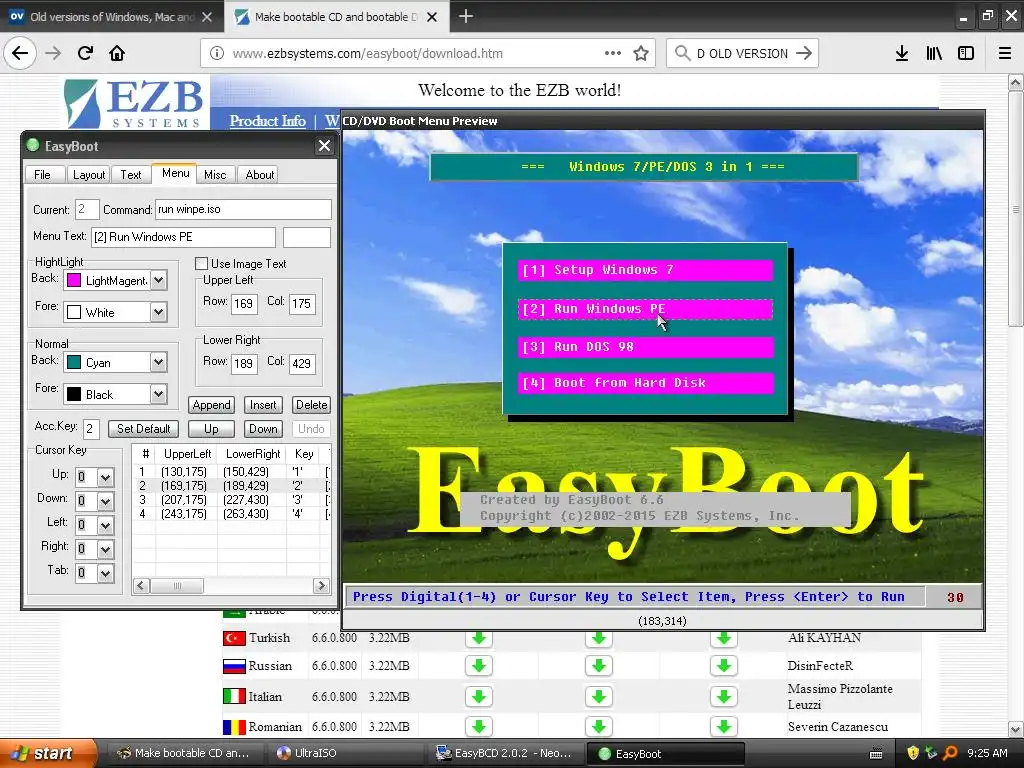
Task: Click last green download arrow in Russian row
Action: (724, 665)
